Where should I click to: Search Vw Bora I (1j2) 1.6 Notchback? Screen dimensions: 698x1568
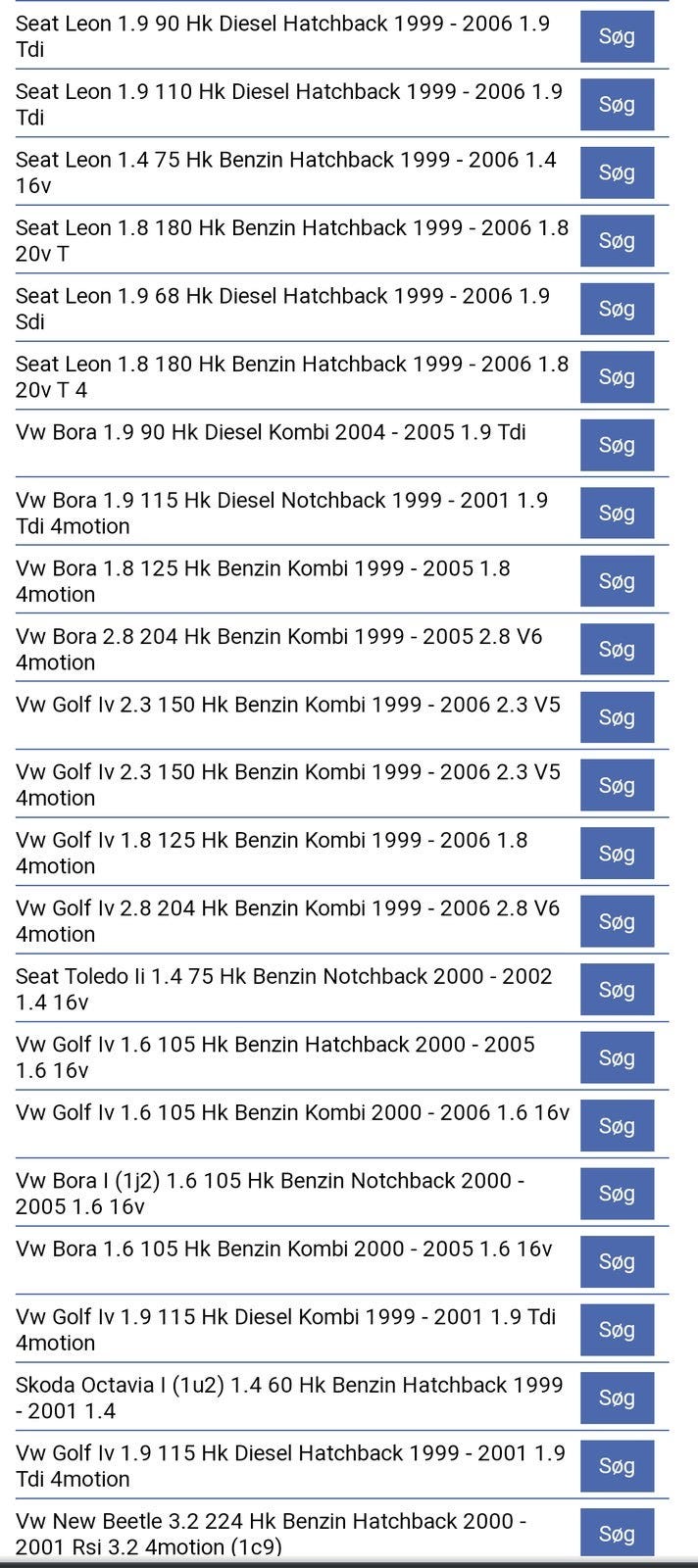tap(617, 1194)
